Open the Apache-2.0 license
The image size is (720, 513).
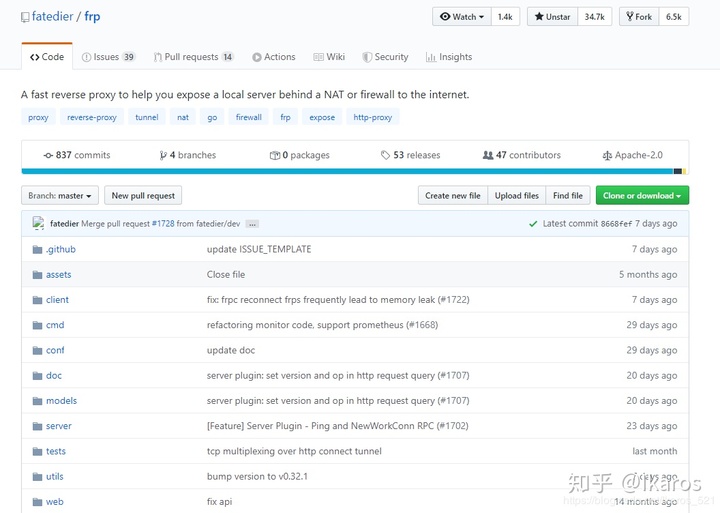(632, 155)
